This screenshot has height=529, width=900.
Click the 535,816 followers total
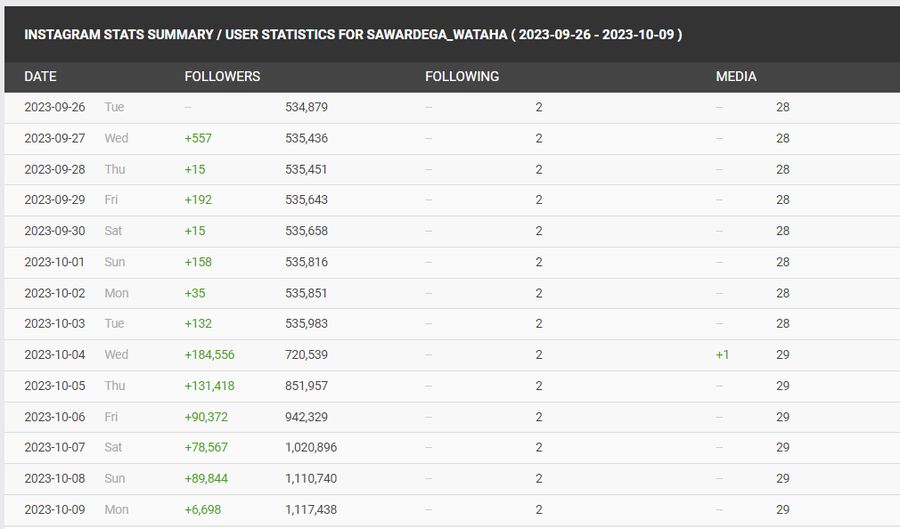pos(307,262)
